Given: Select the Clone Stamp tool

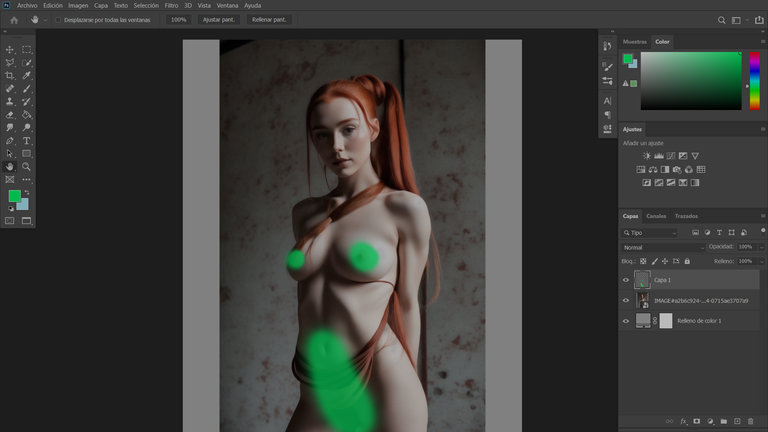Looking at the screenshot, I should click(x=9, y=101).
